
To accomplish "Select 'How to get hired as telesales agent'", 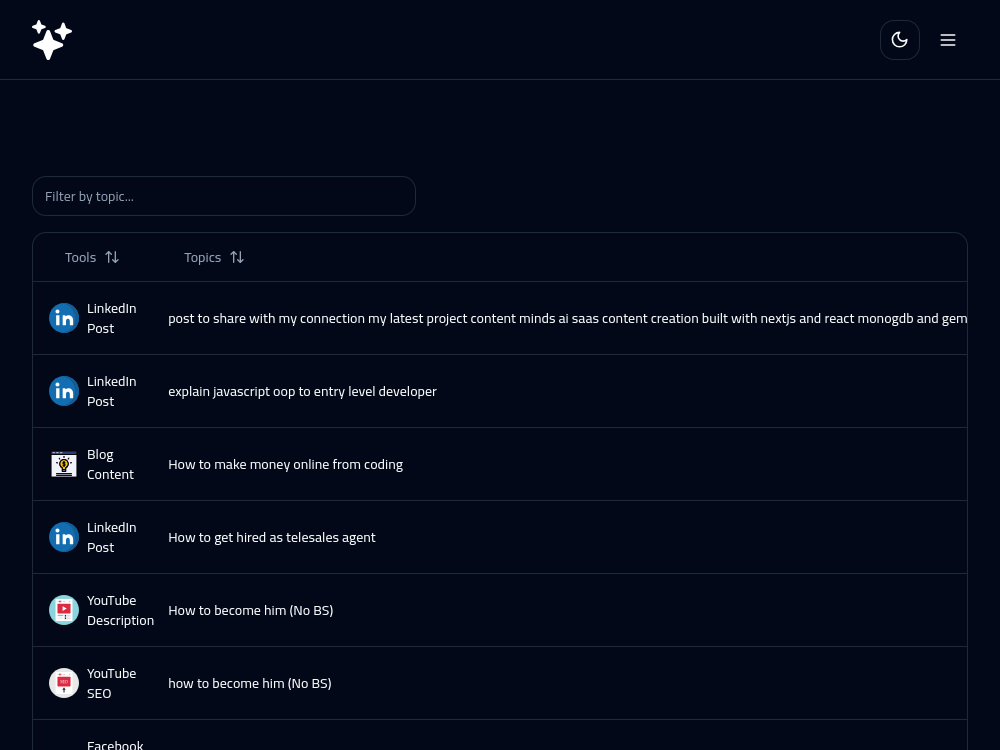I will click(x=272, y=537).
